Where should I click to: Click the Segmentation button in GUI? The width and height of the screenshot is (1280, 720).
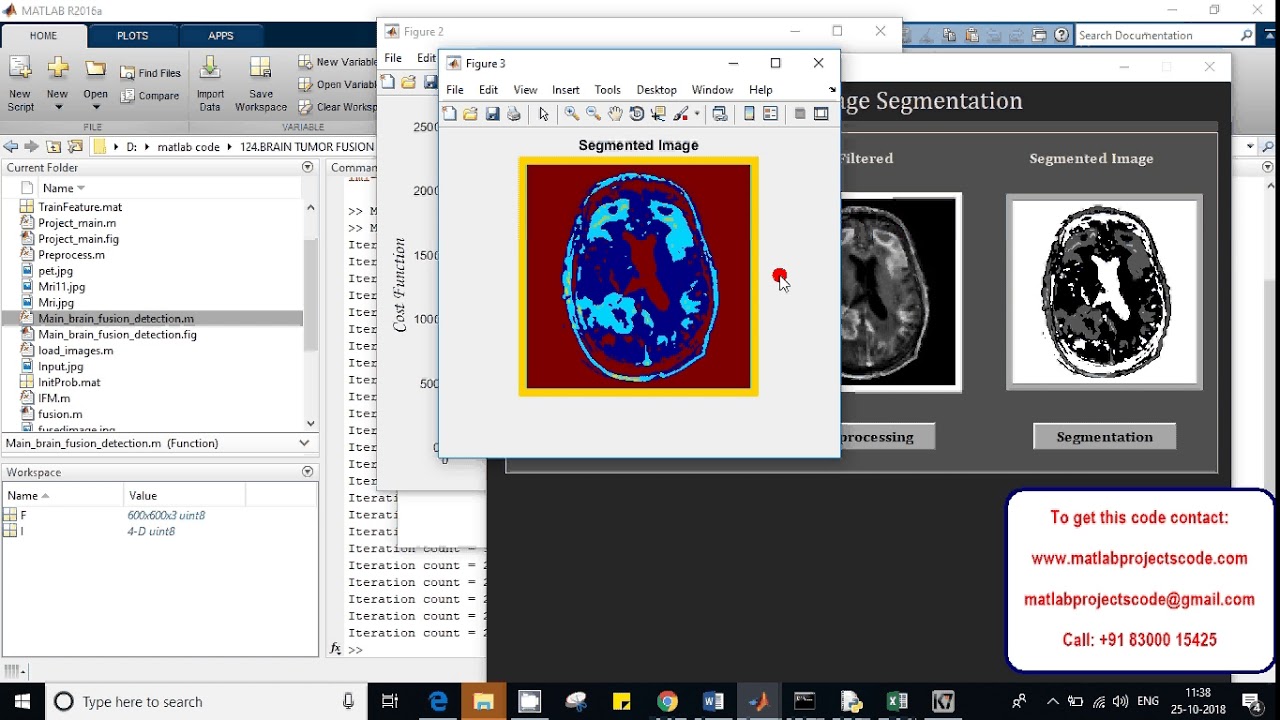pyautogui.click(x=1104, y=437)
